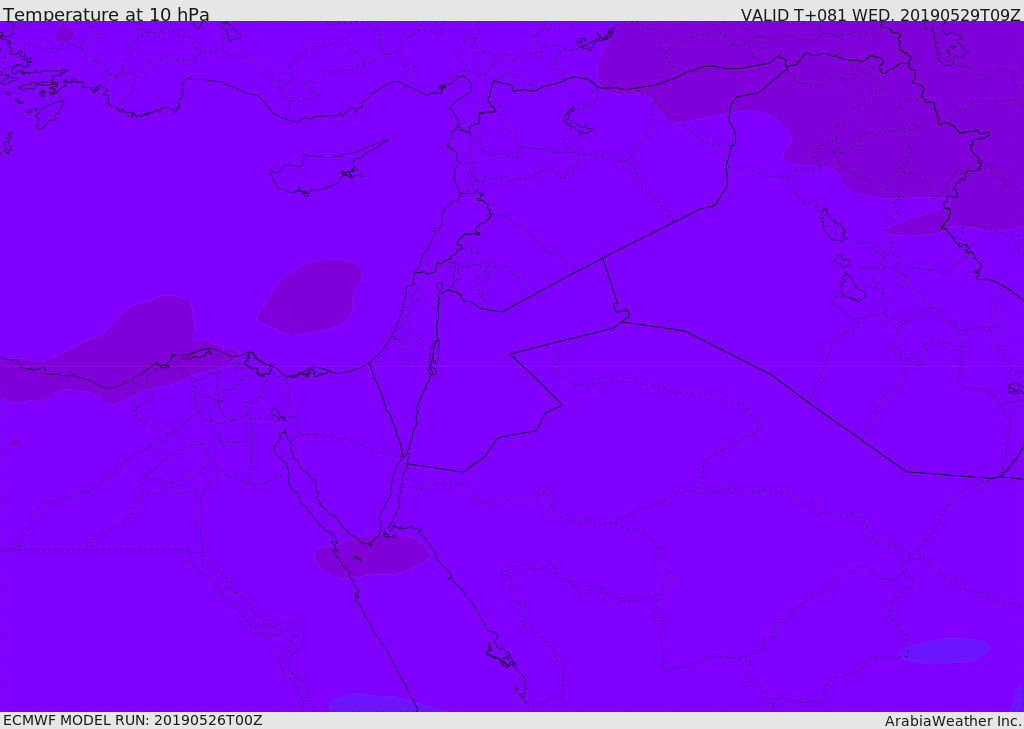Click the 'ArabiaWeather Inc.' credit text

point(953,721)
